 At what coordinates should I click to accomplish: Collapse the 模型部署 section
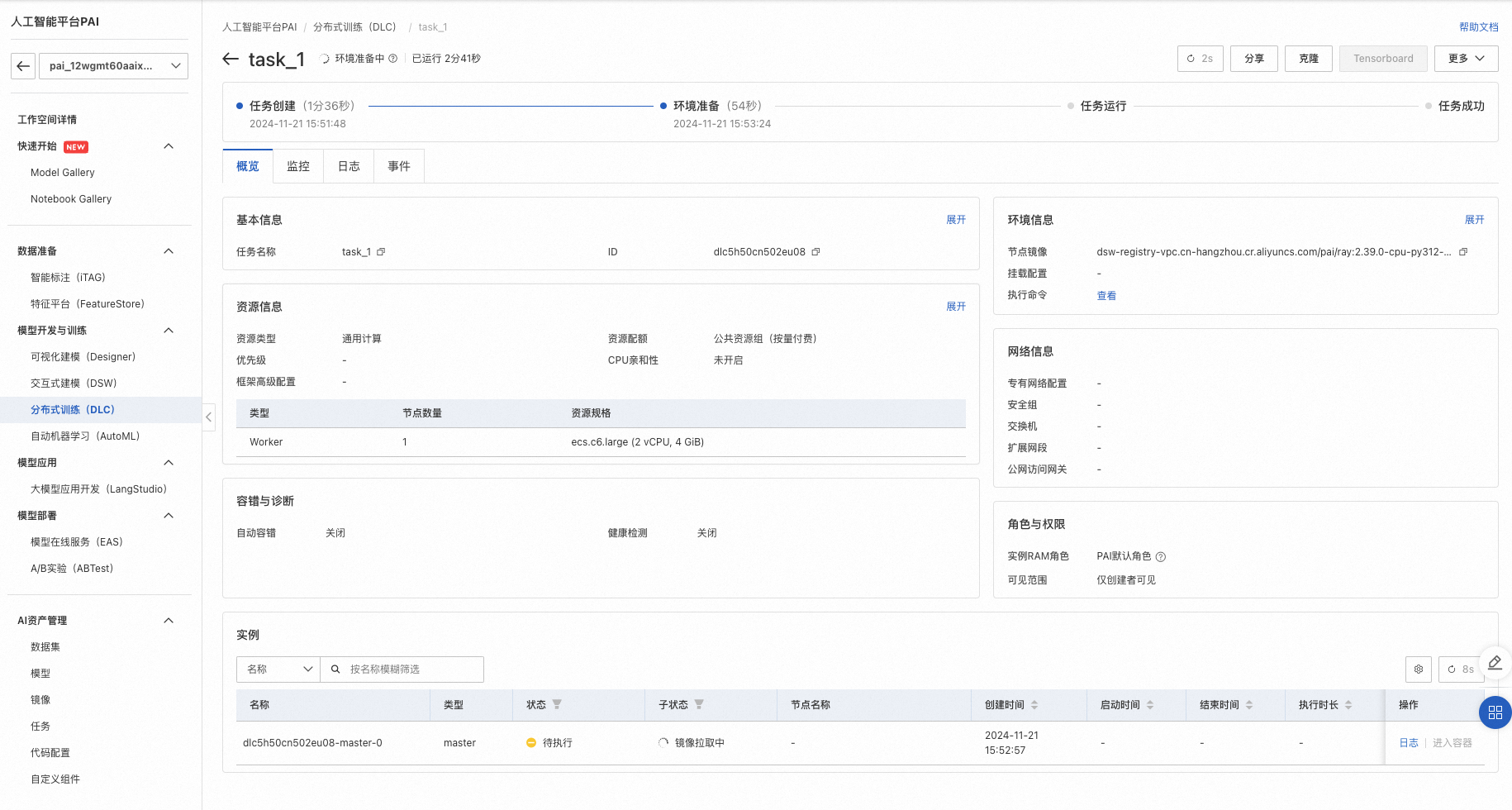click(x=169, y=516)
